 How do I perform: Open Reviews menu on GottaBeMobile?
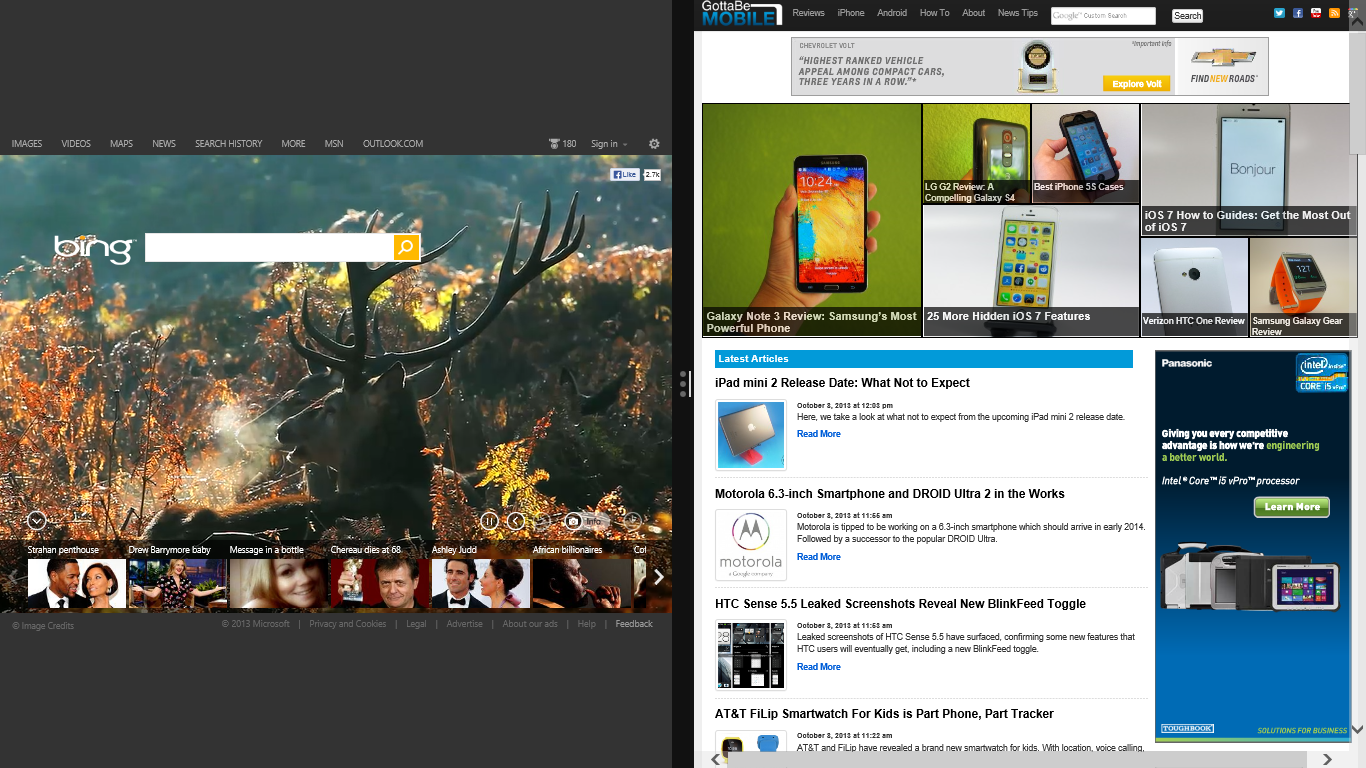pyautogui.click(x=809, y=13)
